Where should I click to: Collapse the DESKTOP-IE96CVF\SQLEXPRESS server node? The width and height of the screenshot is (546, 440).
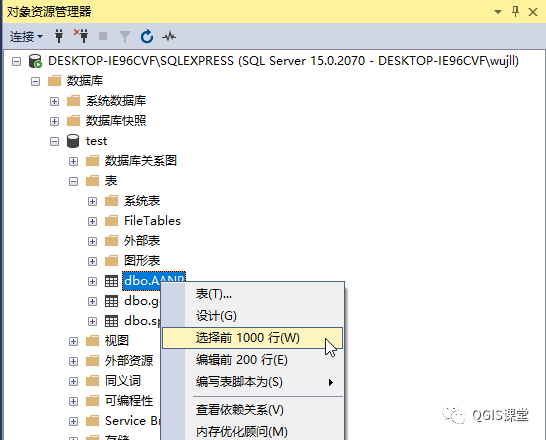coord(16,62)
